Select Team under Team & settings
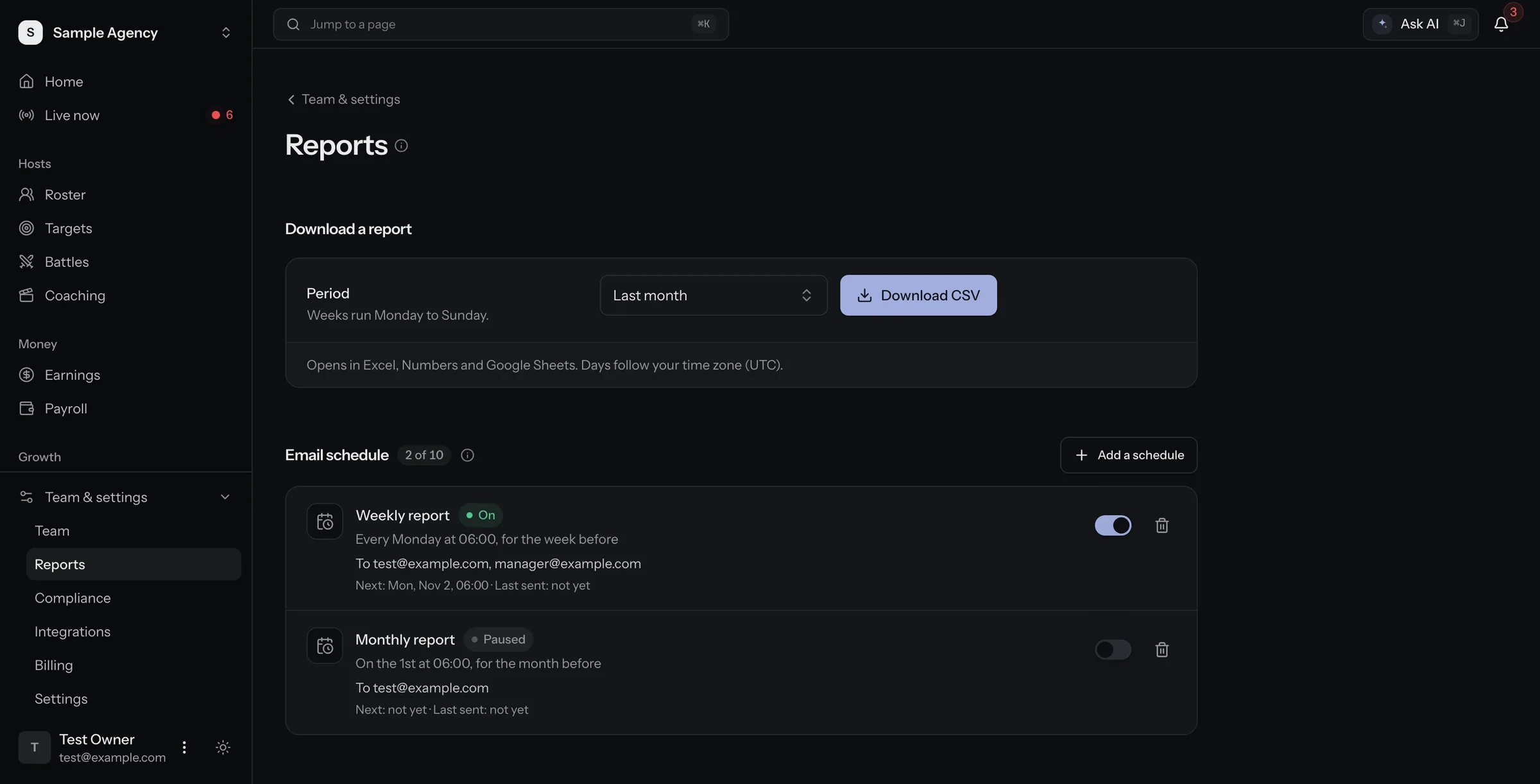The image size is (1540, 784). pos(133,531)
